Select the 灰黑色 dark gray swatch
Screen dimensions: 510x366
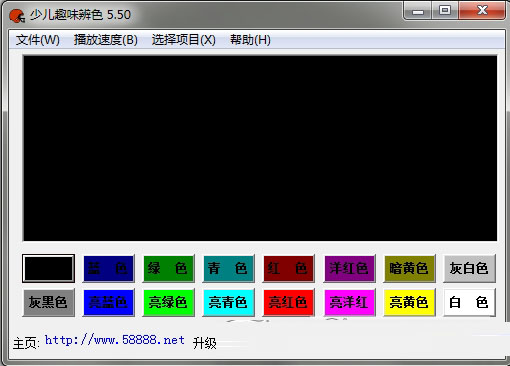click(x=49, y=302)
